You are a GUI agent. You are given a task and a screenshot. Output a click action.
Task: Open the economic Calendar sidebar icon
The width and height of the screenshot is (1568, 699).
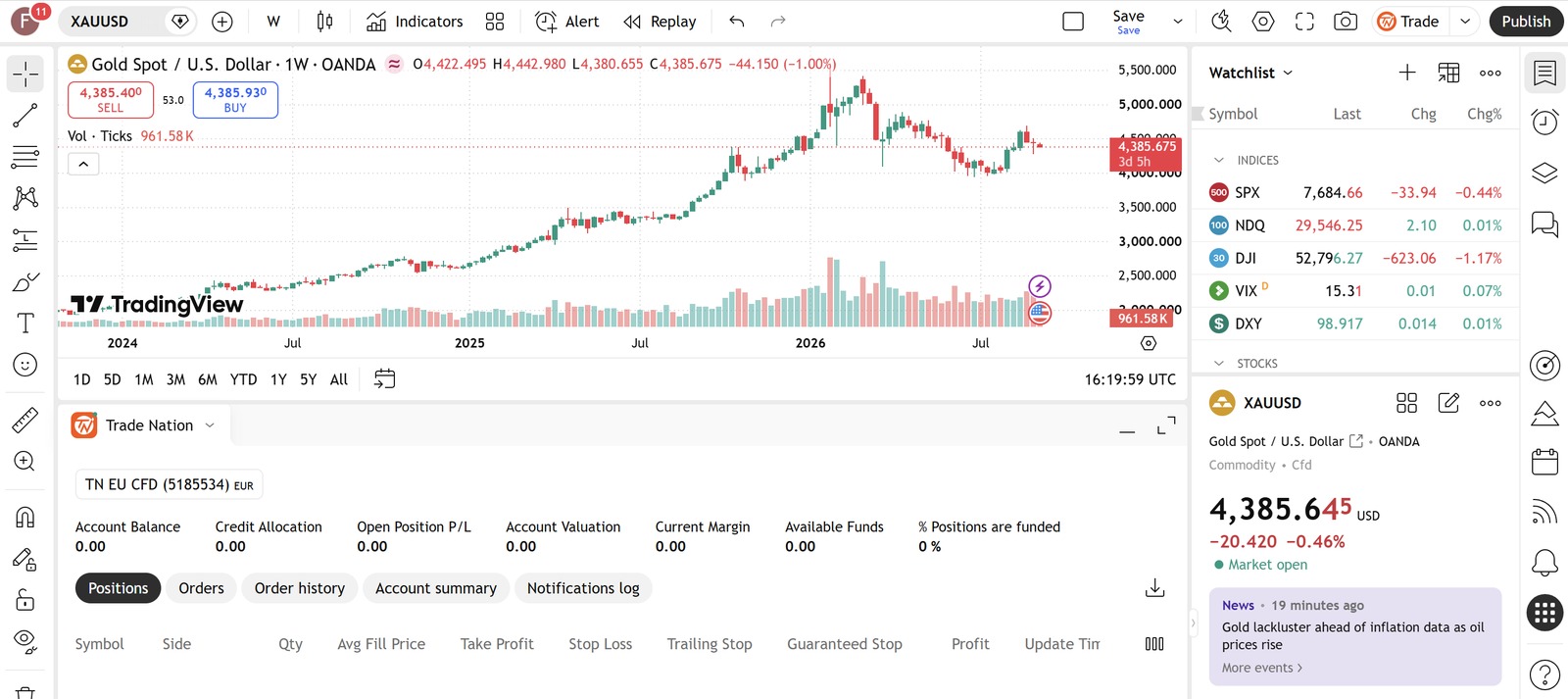[1544, 461]
